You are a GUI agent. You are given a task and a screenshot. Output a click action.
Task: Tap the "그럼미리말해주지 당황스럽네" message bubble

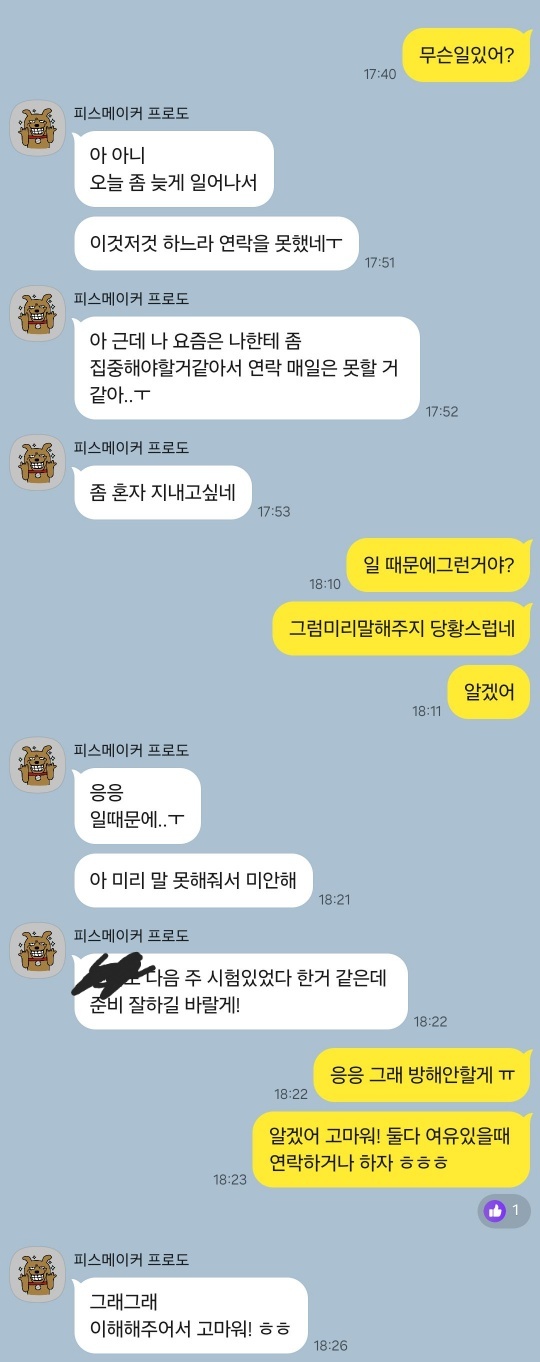[x=401, y=628]
